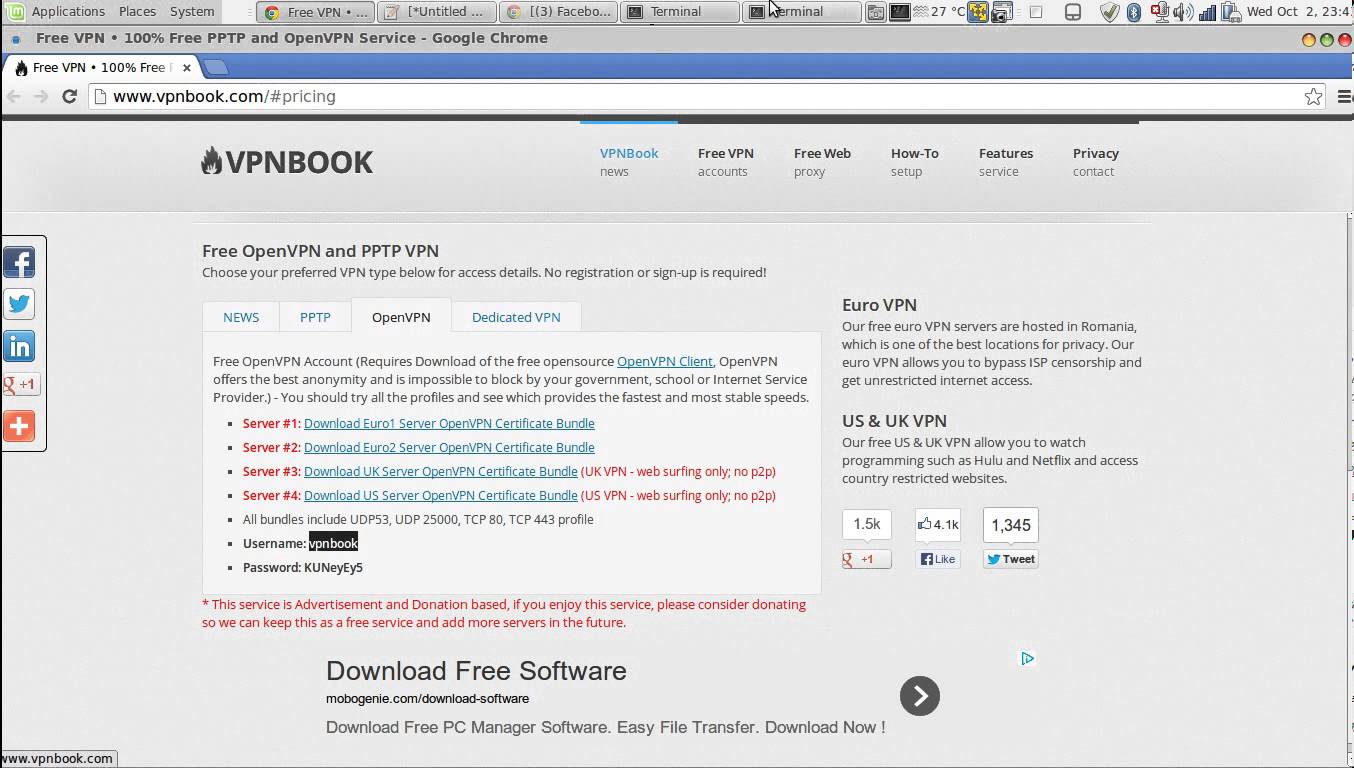Click the 27 °C temperature indicator
1354x768 pixels.
[x=940, y=12]
